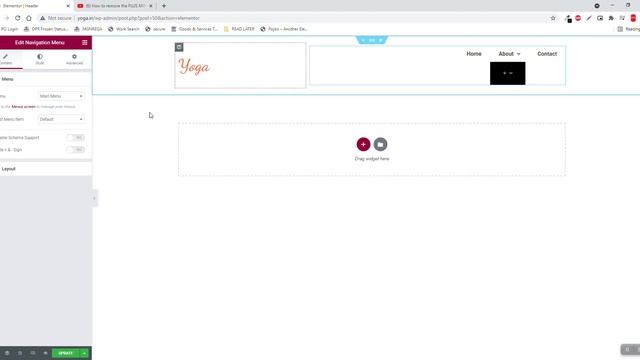The height and width of the screenshot is (360, 640).
Task: Click the black submenu box under About
Action: (x=508, y=73)
